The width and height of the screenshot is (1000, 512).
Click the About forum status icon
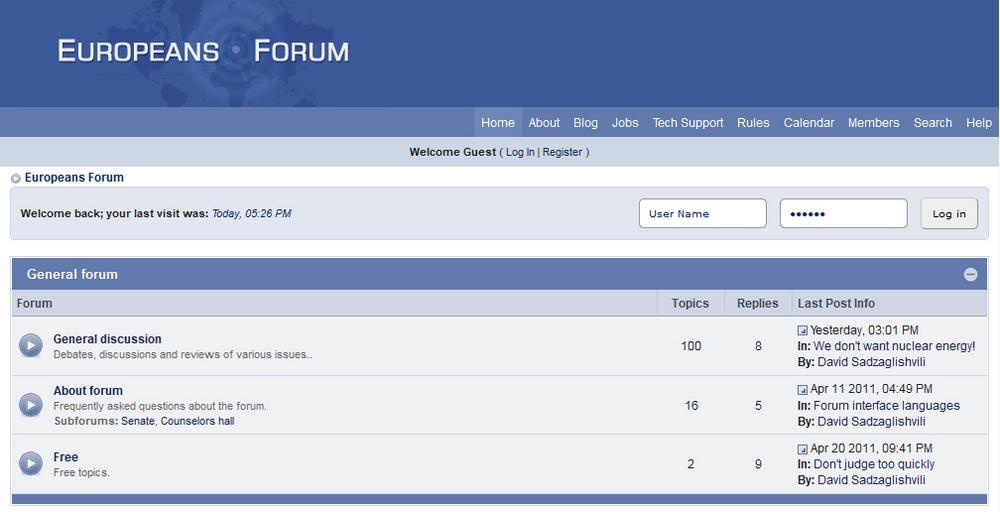point(30,405)
